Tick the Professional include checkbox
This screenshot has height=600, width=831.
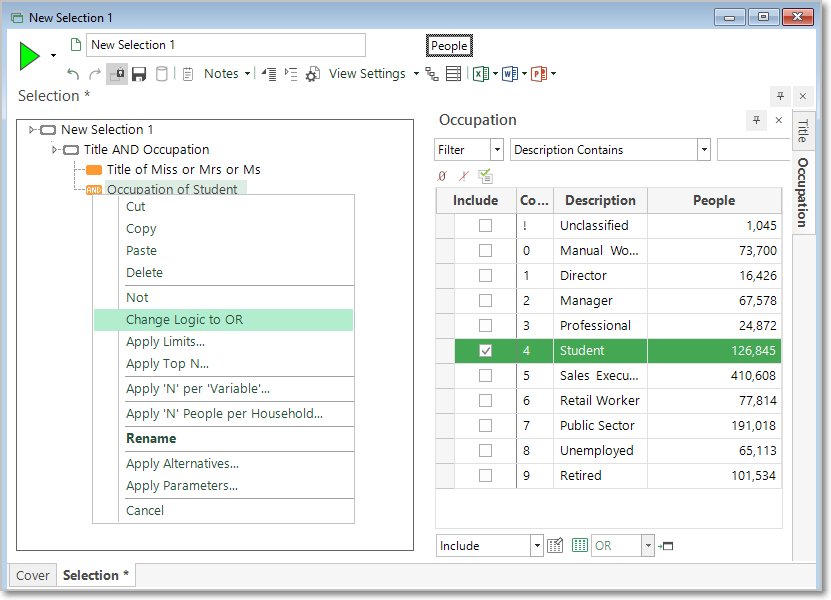(x=485, y=325)
